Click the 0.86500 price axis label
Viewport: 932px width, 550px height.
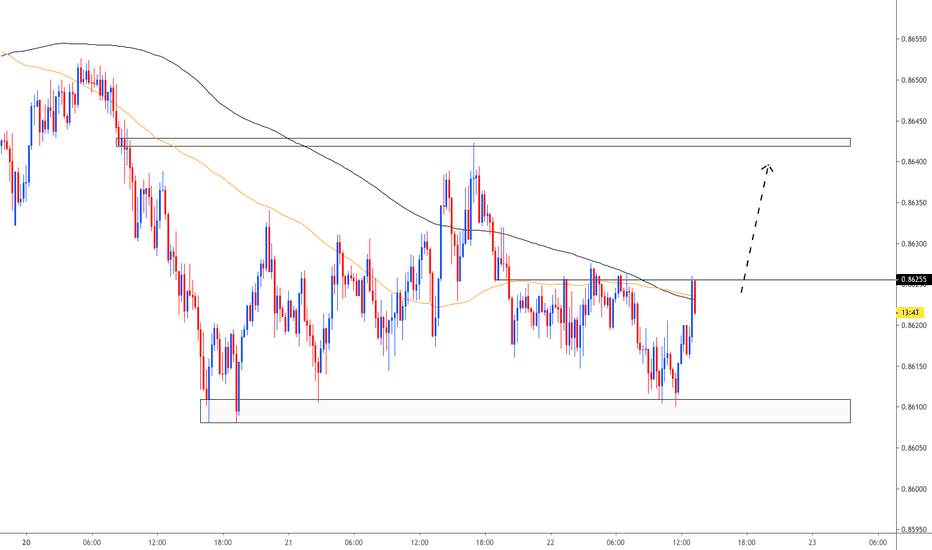click(x=912, y=80)
